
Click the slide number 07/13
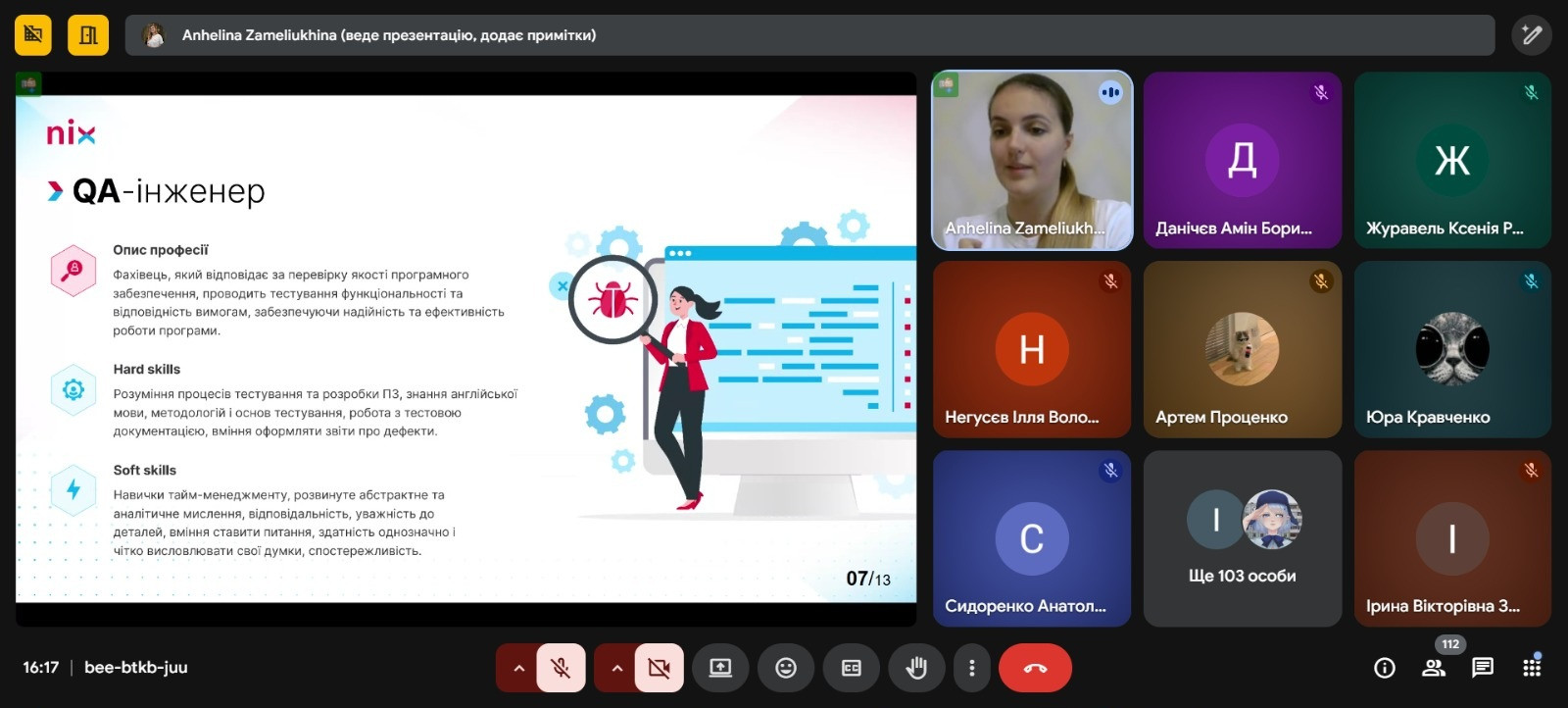(x=868, y=579)
